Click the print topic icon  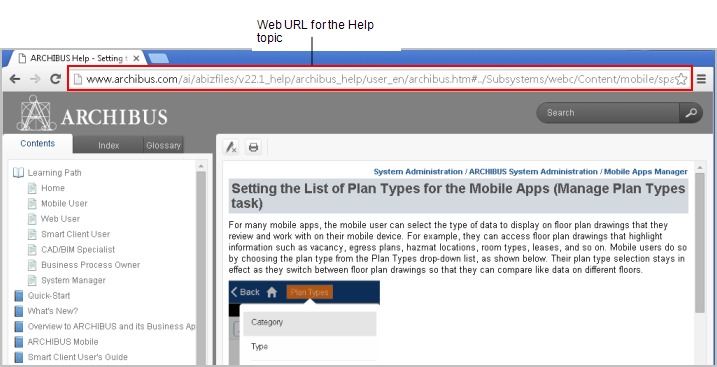[x=253, y=147]
